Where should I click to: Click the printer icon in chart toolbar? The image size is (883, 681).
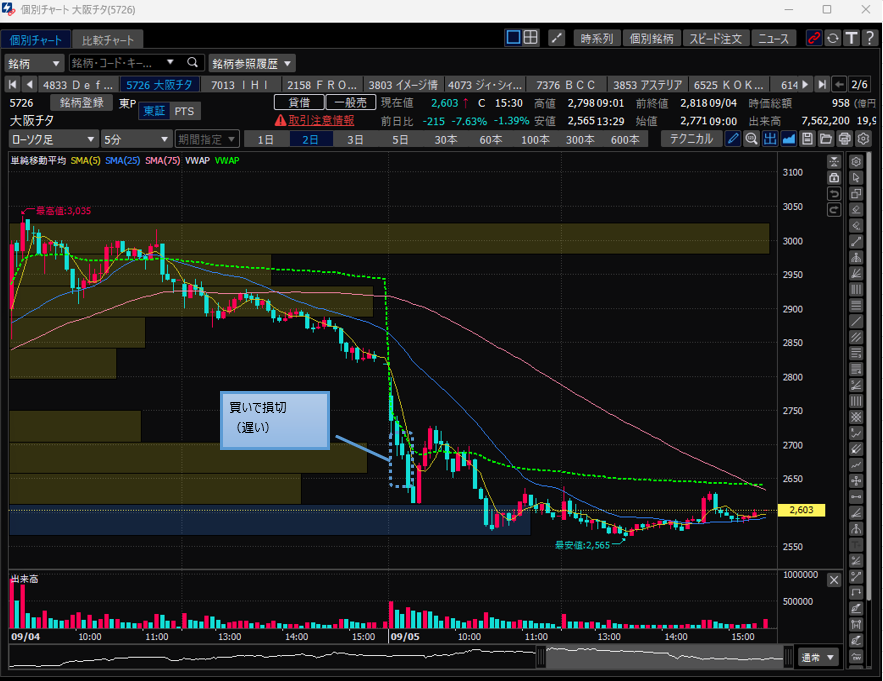(x=843, y=139)
